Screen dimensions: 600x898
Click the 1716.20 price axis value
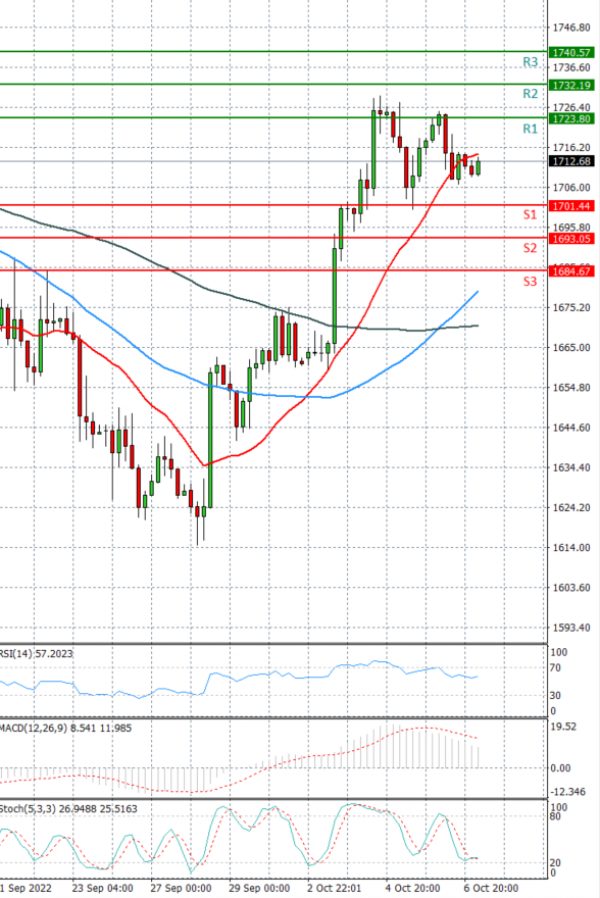pos(571,148)
